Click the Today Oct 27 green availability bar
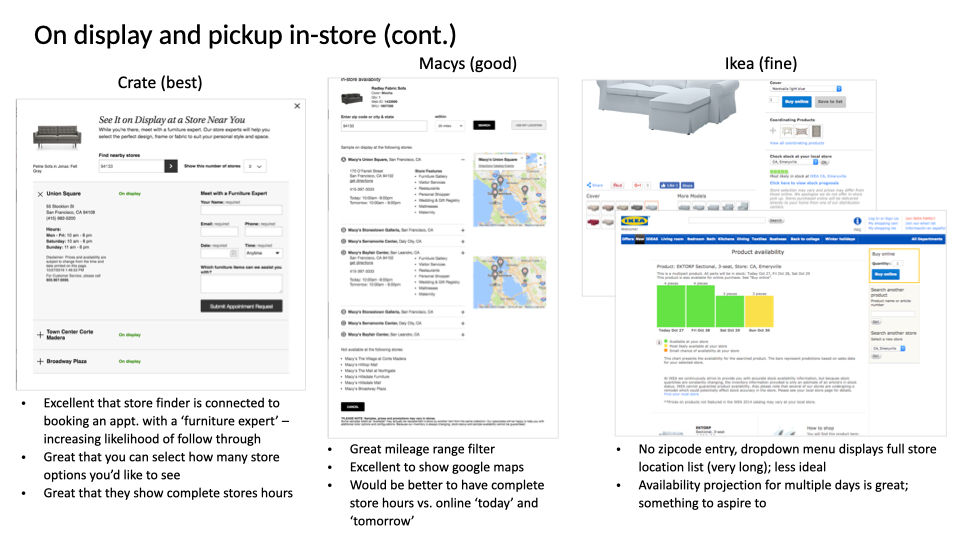Viewport: 960px width, 540px height. pyautogui.click(x=671, y=306)
